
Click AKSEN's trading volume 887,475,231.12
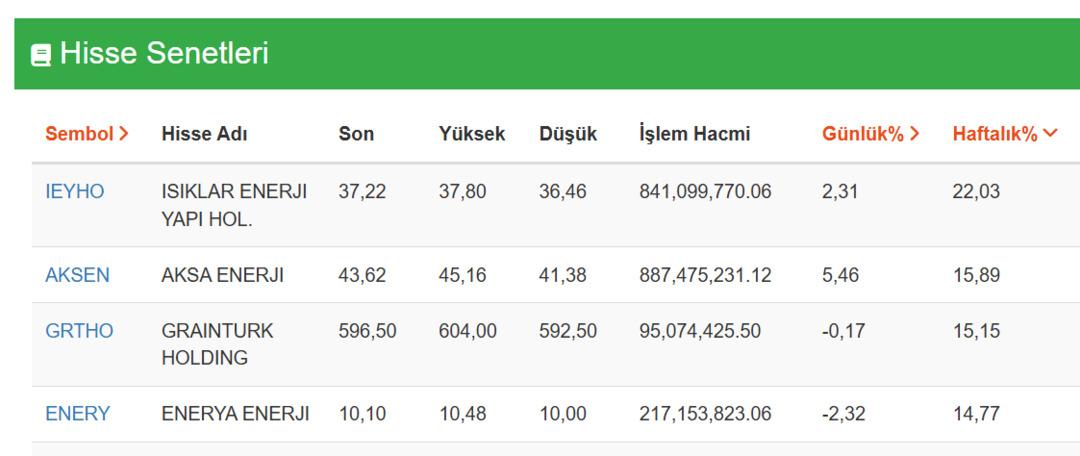pos(705,275)
